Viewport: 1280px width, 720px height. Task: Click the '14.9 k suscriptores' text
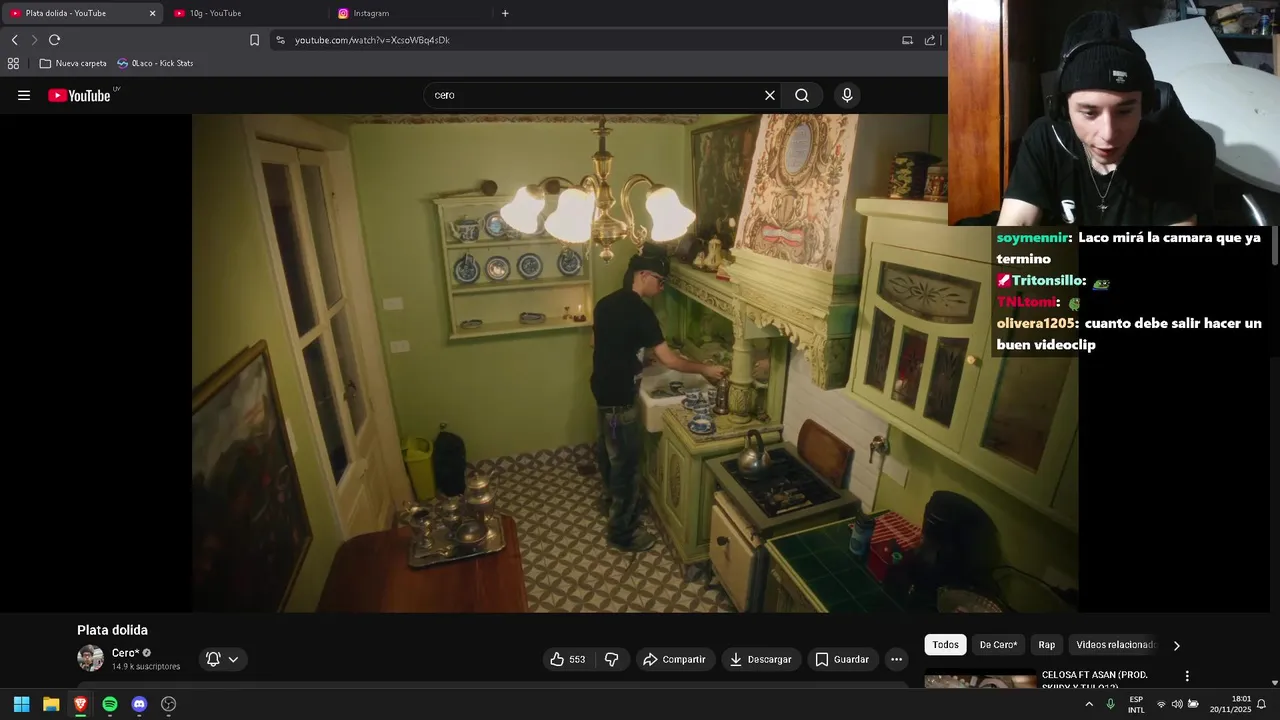click(146, 666)
